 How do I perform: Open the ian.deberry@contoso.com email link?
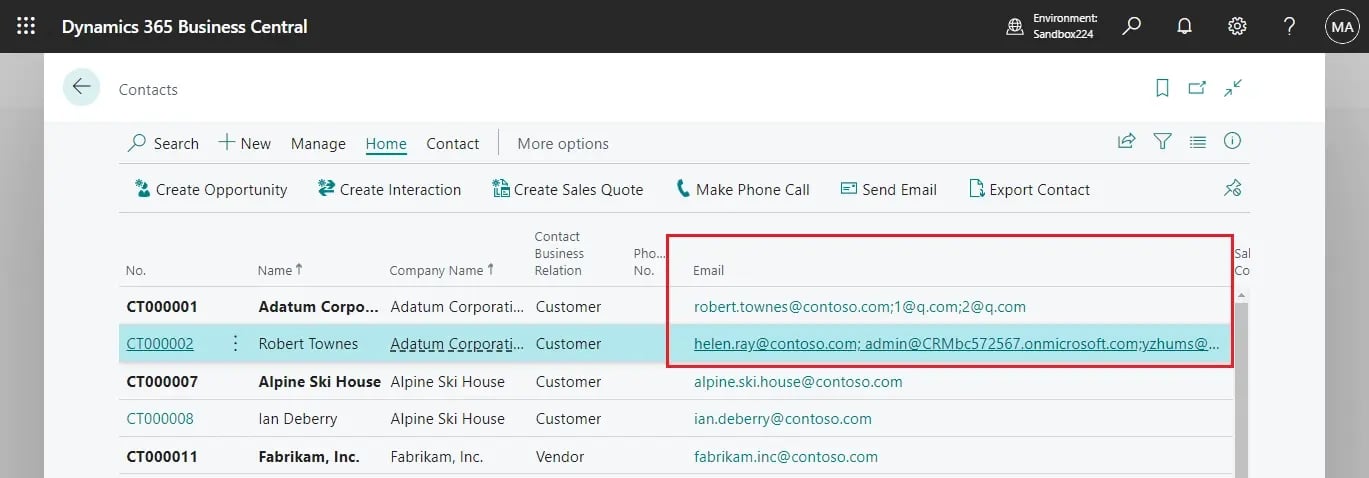(783, 418)
